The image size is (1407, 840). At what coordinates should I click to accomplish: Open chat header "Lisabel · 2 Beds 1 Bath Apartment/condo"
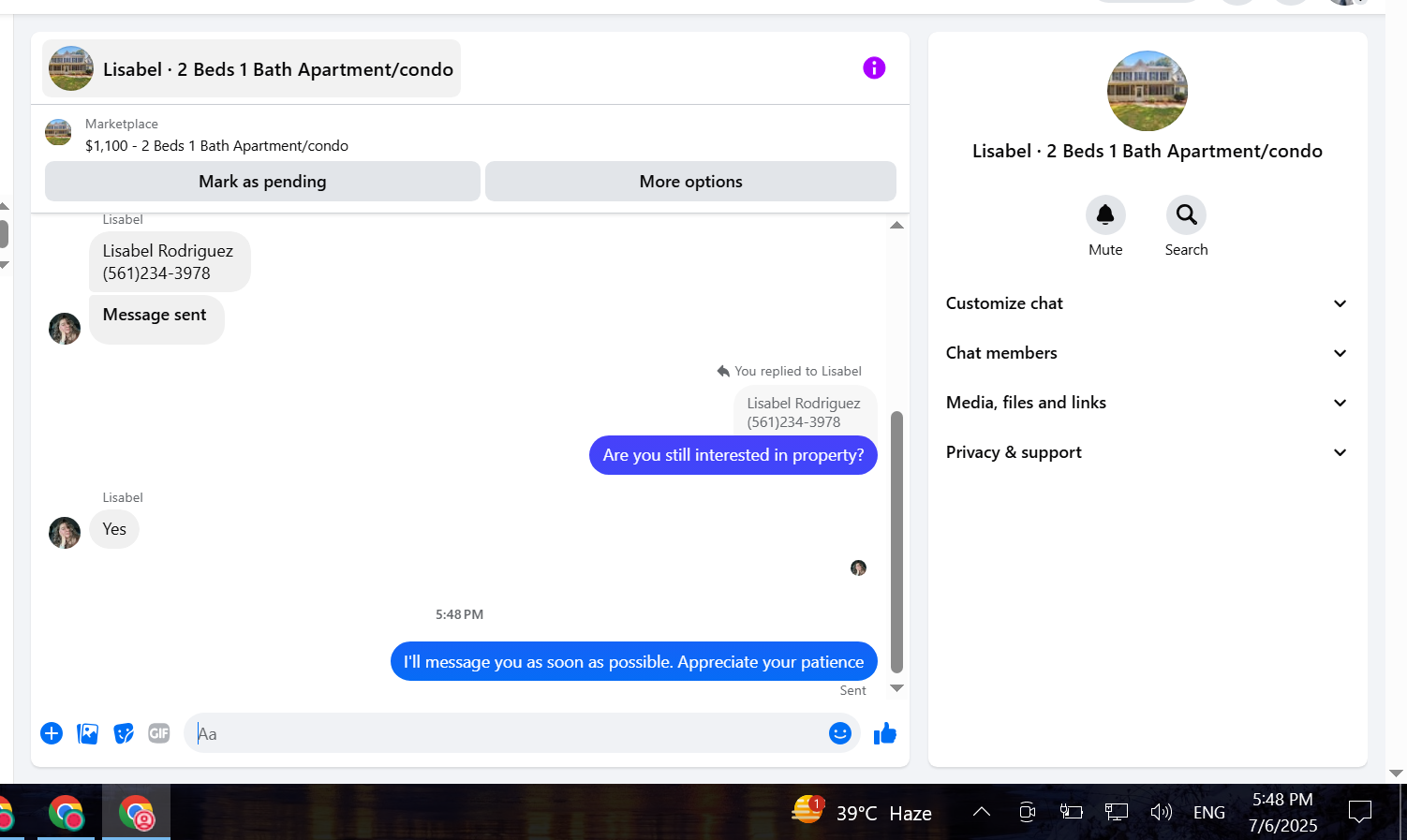pos(251,68)
